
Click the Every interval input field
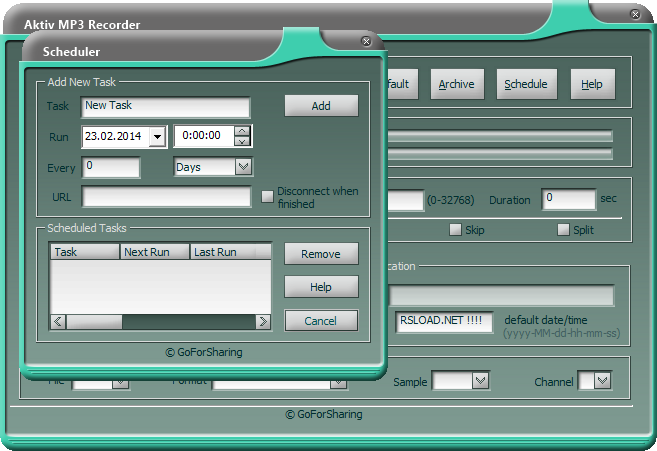[x=111, y=167]
